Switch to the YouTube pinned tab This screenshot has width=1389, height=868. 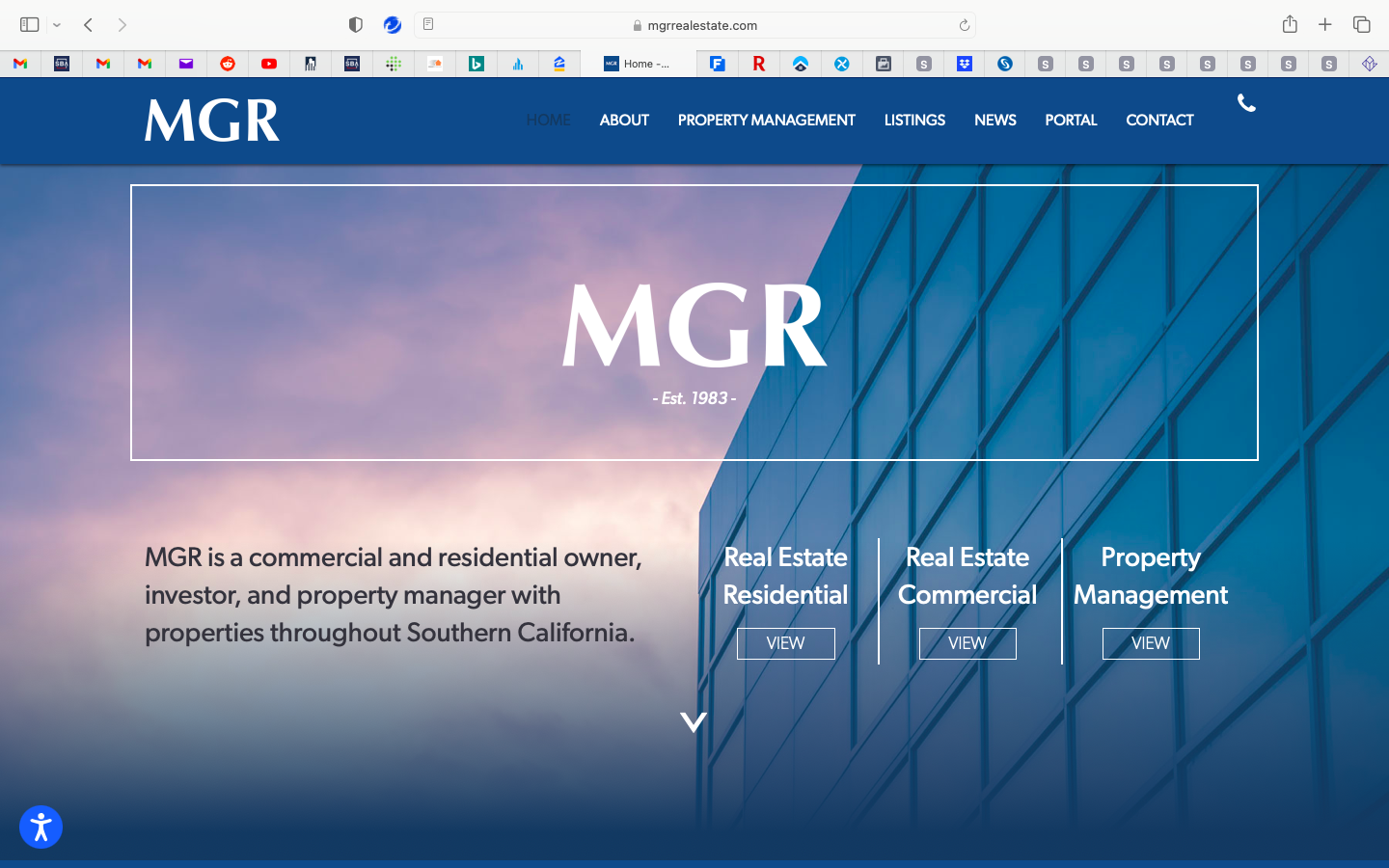click(x=269, y=64)
